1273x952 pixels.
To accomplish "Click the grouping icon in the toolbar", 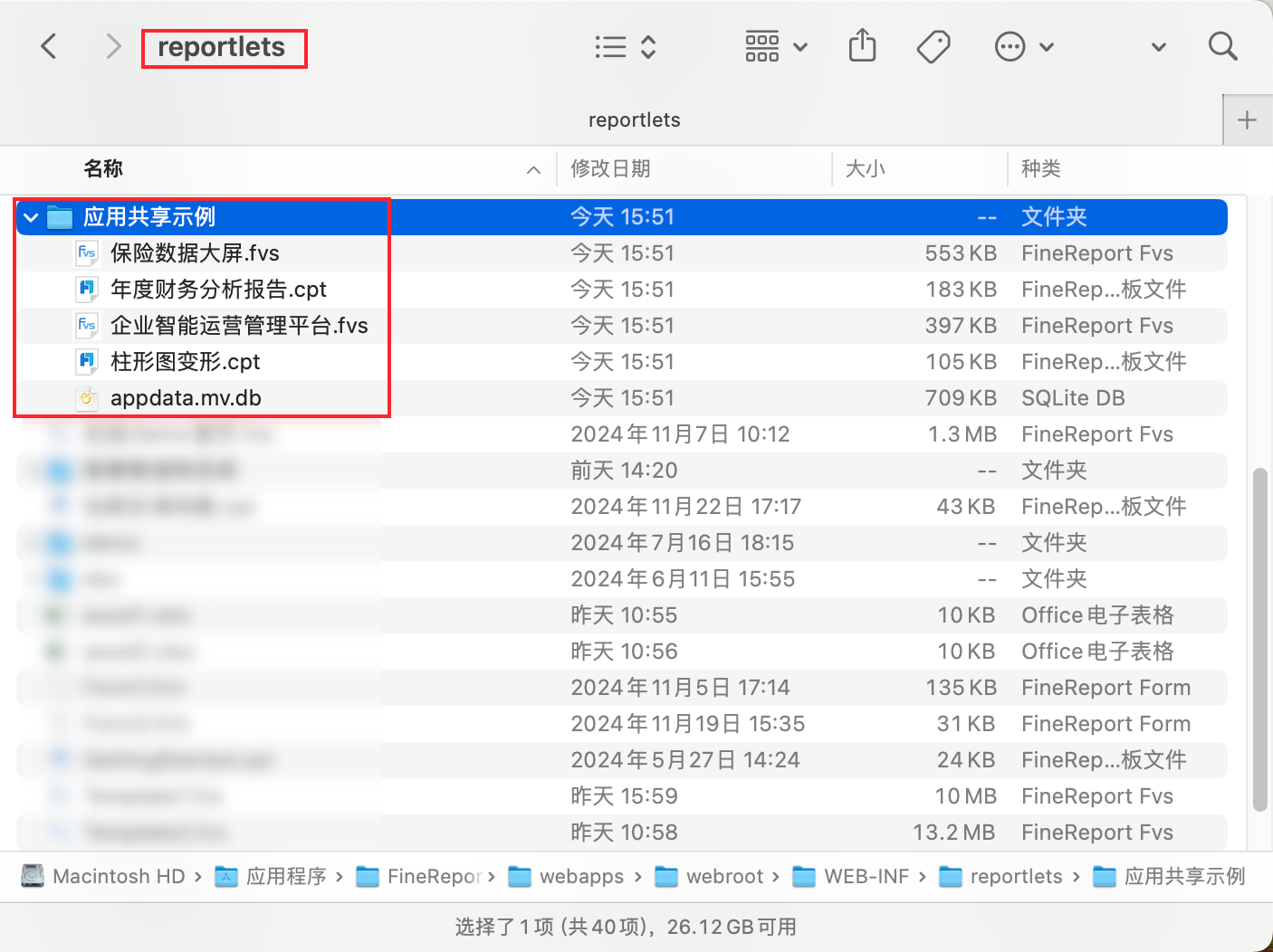I will coord(761,45).
